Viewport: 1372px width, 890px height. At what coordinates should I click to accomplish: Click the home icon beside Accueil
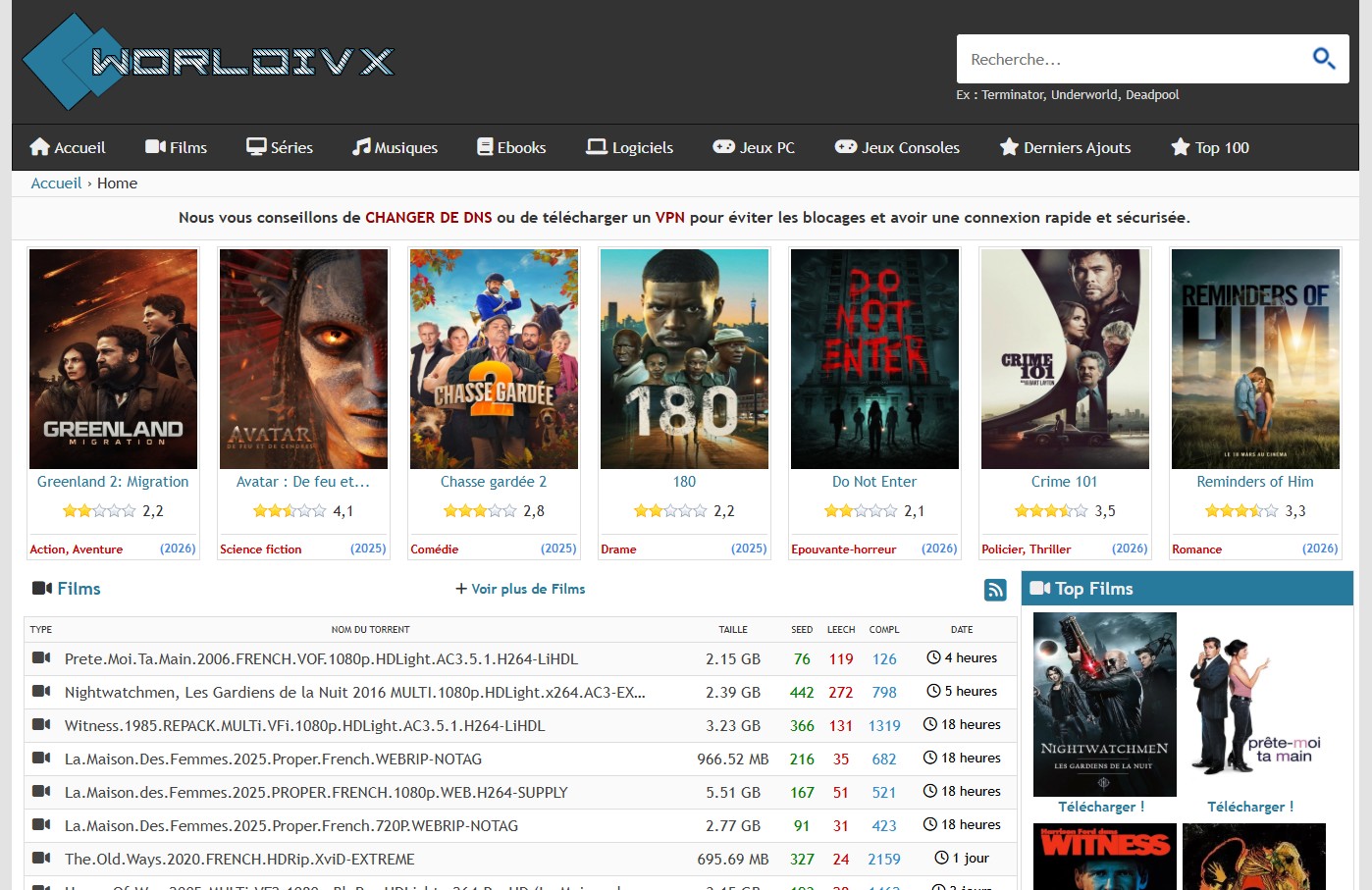[x=39, y=147]
